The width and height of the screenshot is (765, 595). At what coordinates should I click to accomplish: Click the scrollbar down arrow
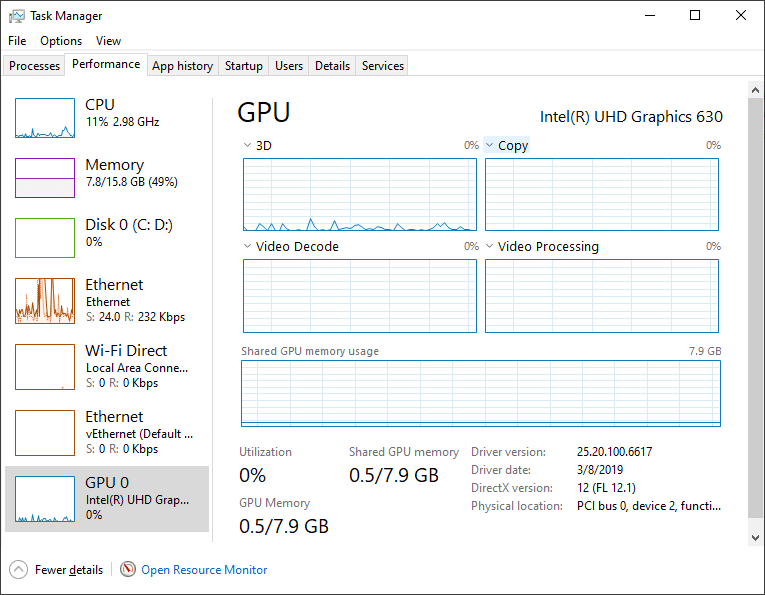point(755,537)
